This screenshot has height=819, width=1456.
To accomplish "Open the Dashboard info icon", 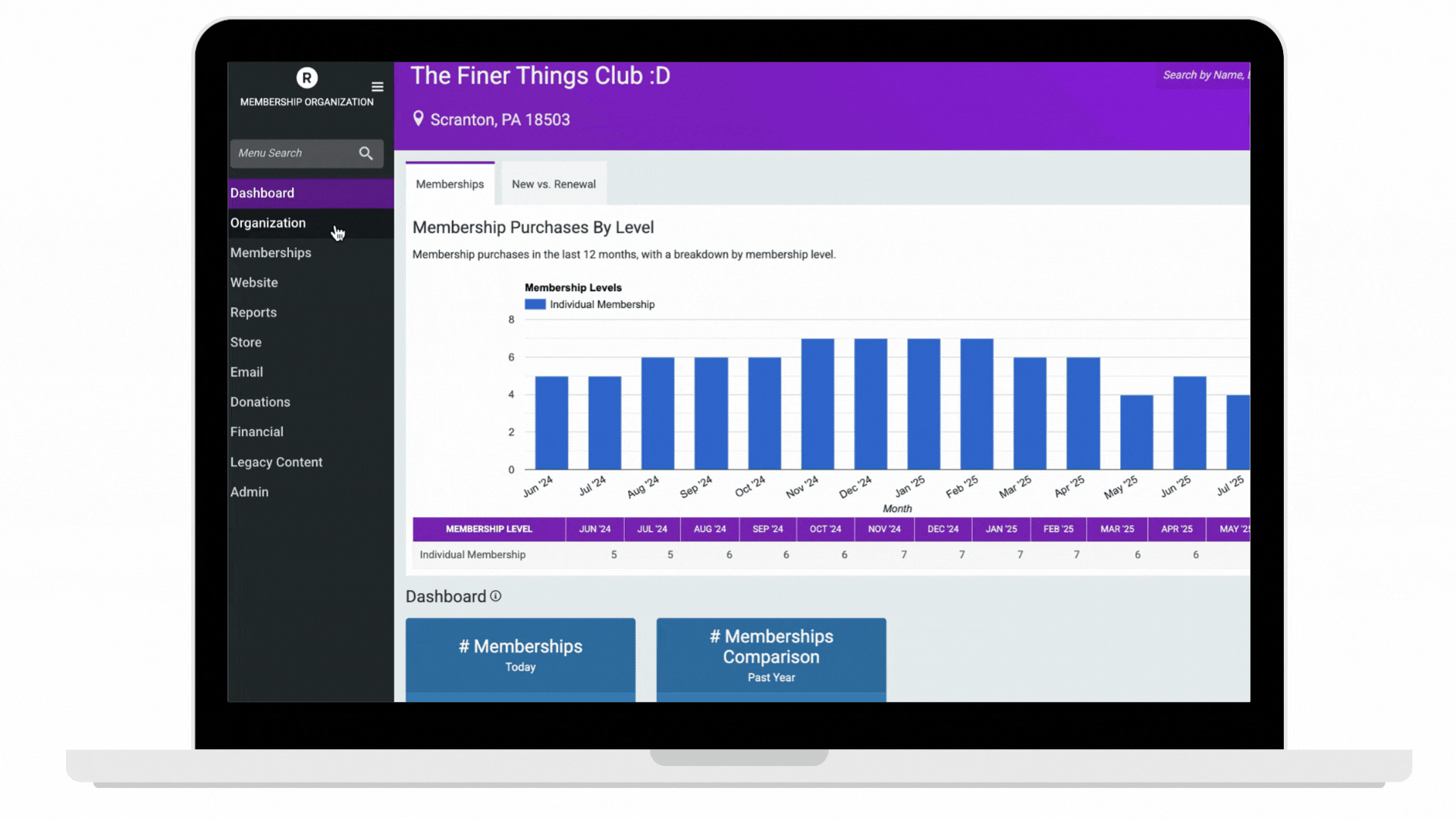I will pos(495,596).
